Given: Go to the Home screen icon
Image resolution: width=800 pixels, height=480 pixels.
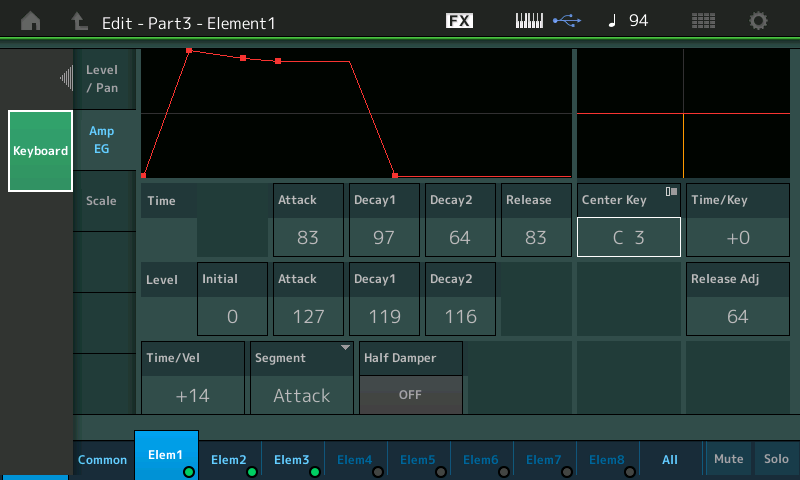Looking at the screenshot, I should pyautogui.click(x=31, y=21).
